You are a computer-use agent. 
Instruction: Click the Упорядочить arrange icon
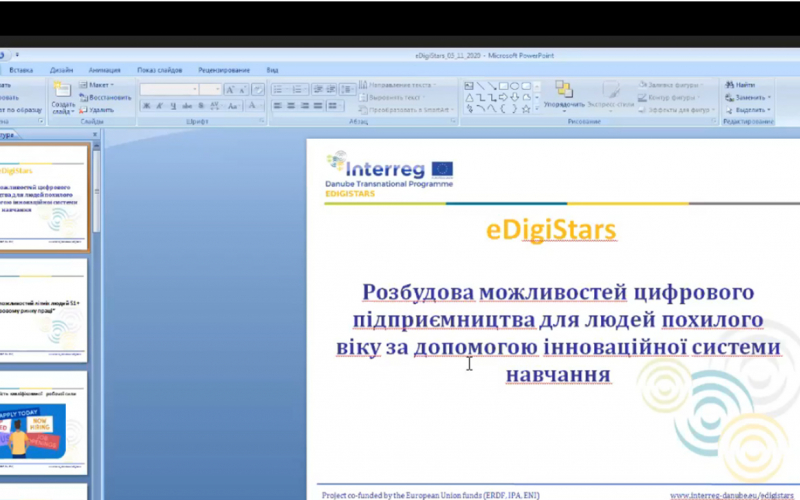564,90
